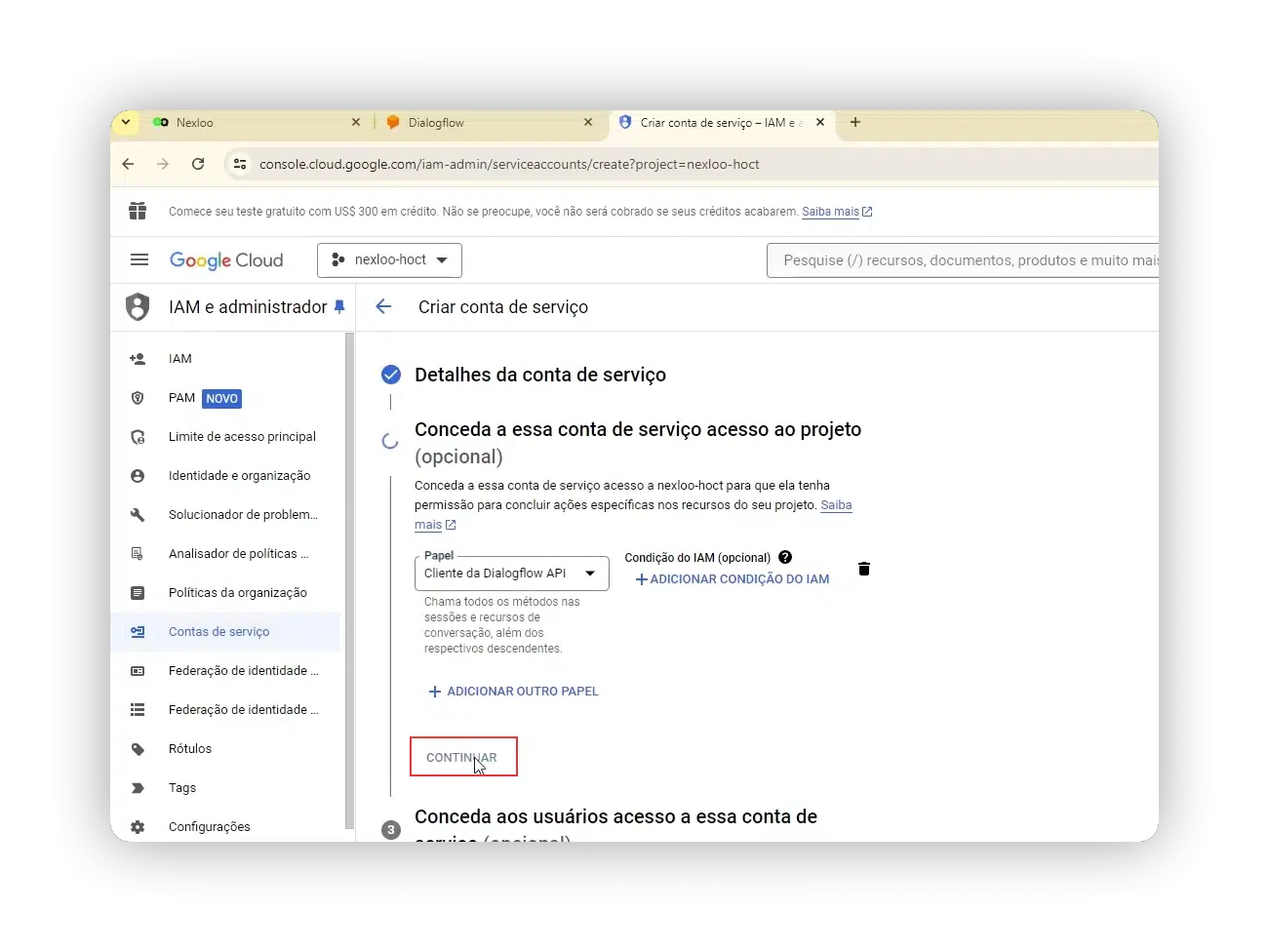The height and width of the screenshot is (952, 1269).
Task: Click the Identidade e organização icon
Action: [138, 476]
